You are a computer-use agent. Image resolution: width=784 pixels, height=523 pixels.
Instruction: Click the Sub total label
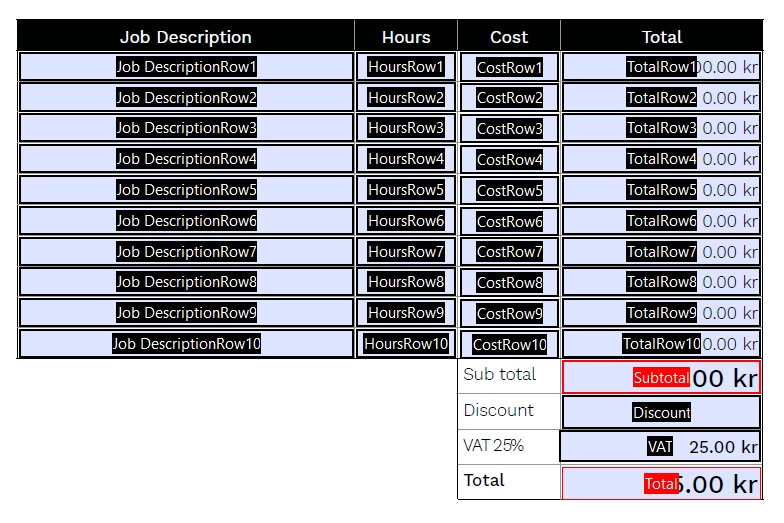(x=500, y=374)
